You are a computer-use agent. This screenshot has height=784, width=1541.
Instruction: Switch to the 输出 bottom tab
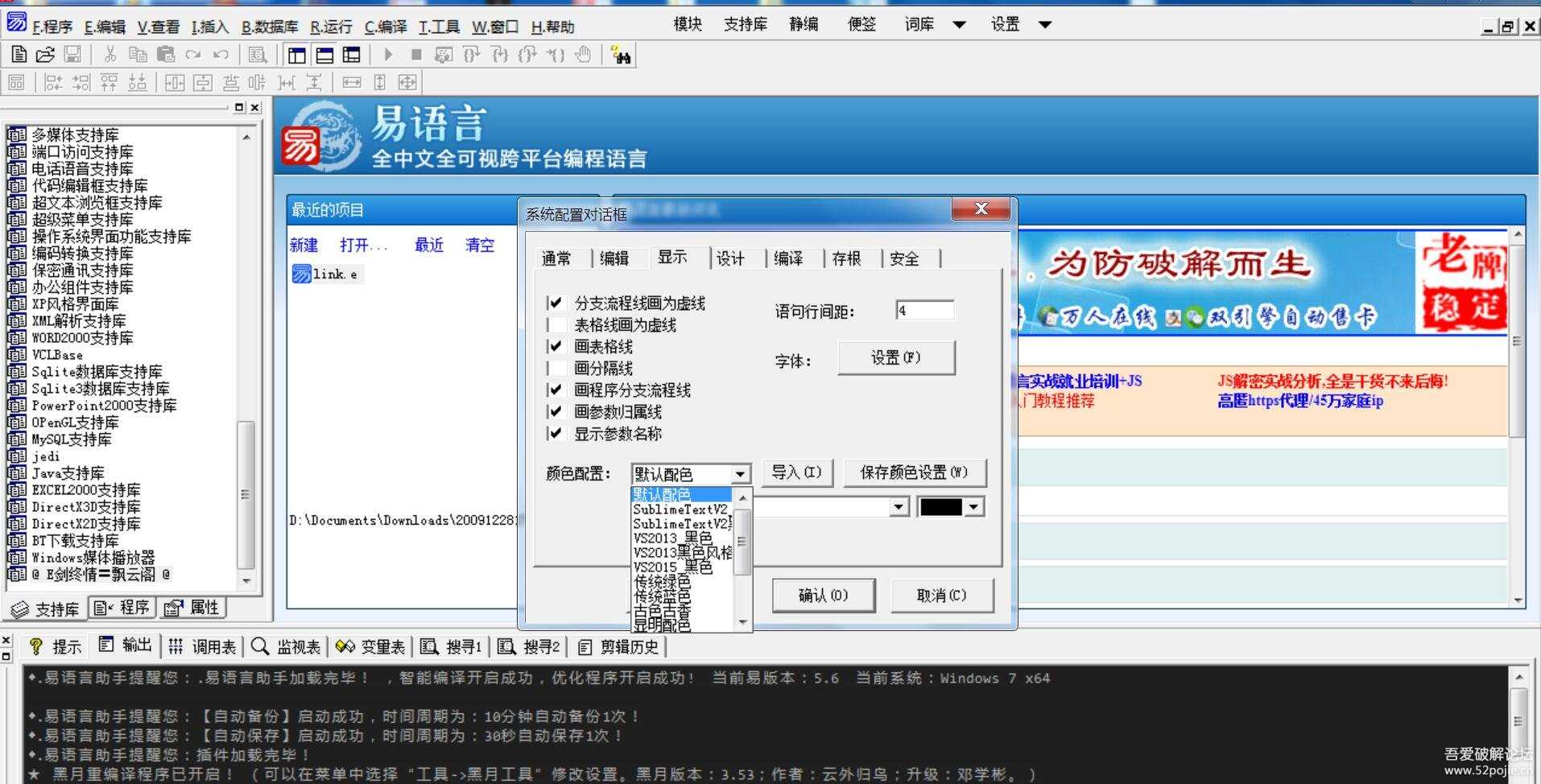point(126,646)
